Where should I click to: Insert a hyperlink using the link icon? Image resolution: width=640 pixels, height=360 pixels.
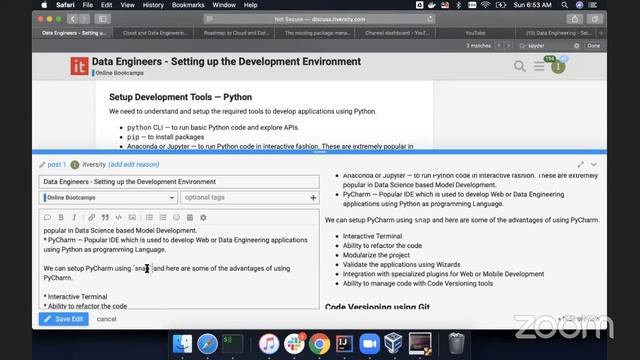tap(91, 218)
